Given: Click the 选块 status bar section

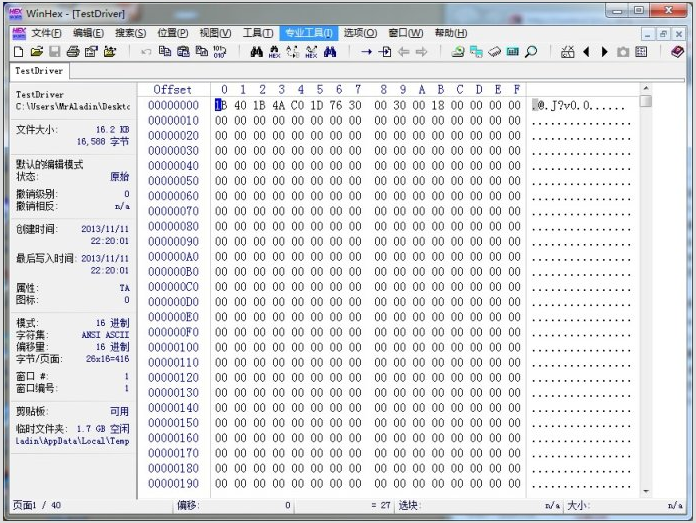Looking at the screenshot, I should point(478,505).
